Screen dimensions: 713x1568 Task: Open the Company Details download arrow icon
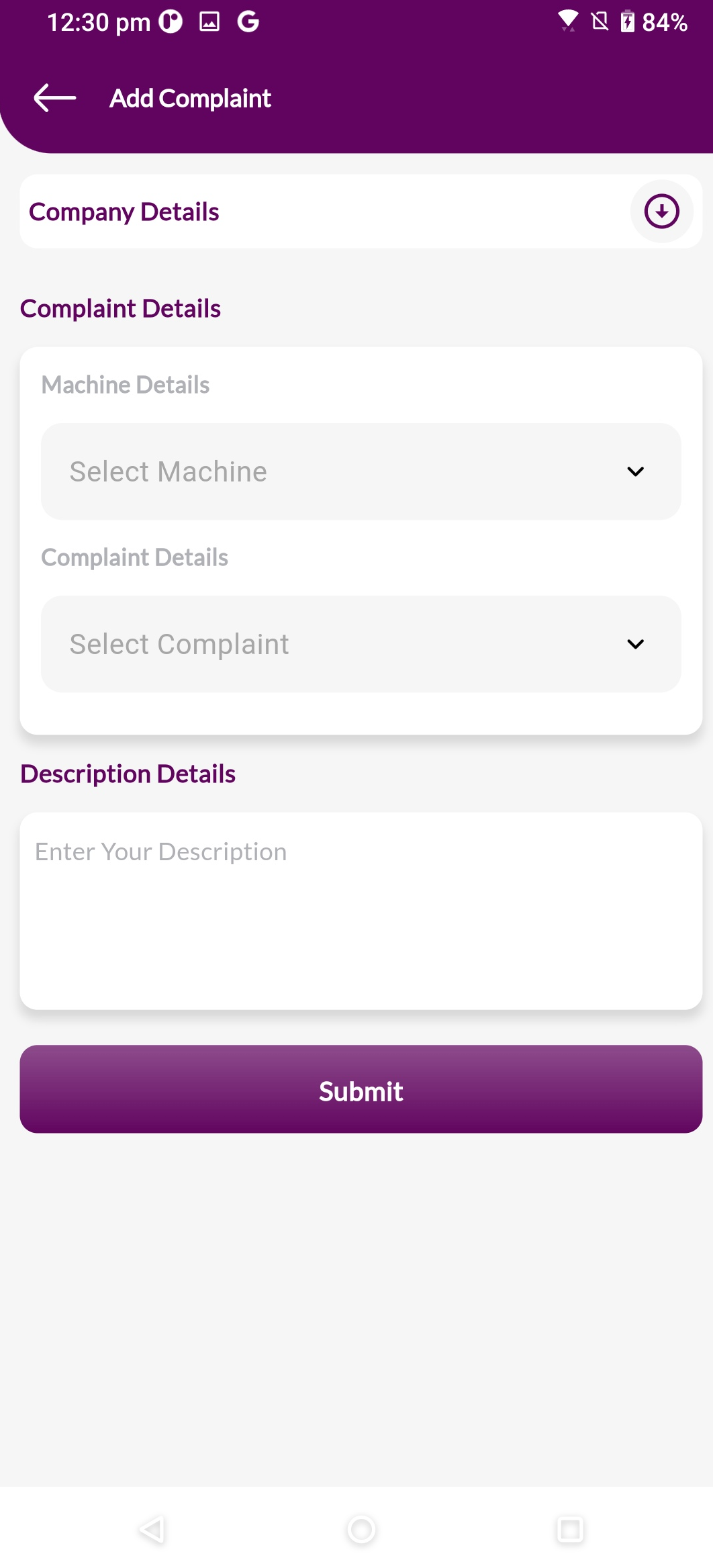click(660, 211)
